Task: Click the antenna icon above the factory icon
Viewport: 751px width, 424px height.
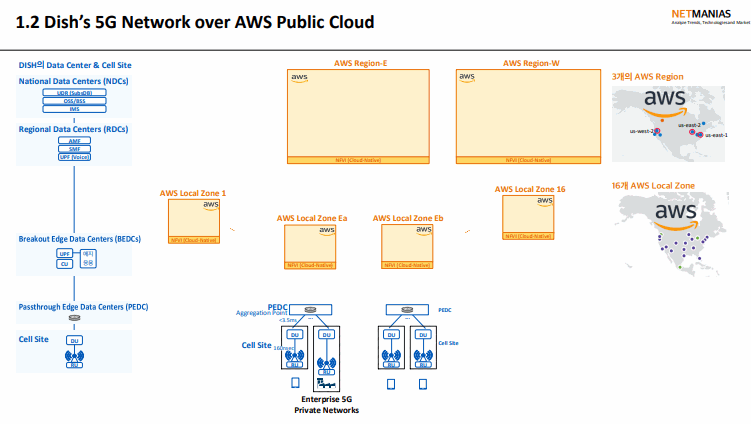Action: click(327, 363)
